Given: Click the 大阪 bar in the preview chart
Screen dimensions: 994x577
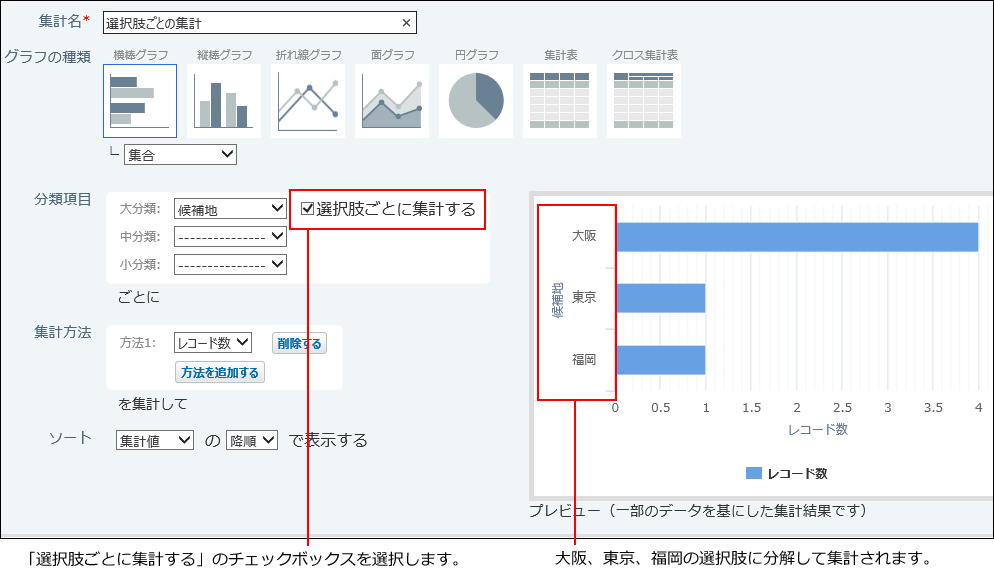Looking at the screenshot, I should 797,237.
